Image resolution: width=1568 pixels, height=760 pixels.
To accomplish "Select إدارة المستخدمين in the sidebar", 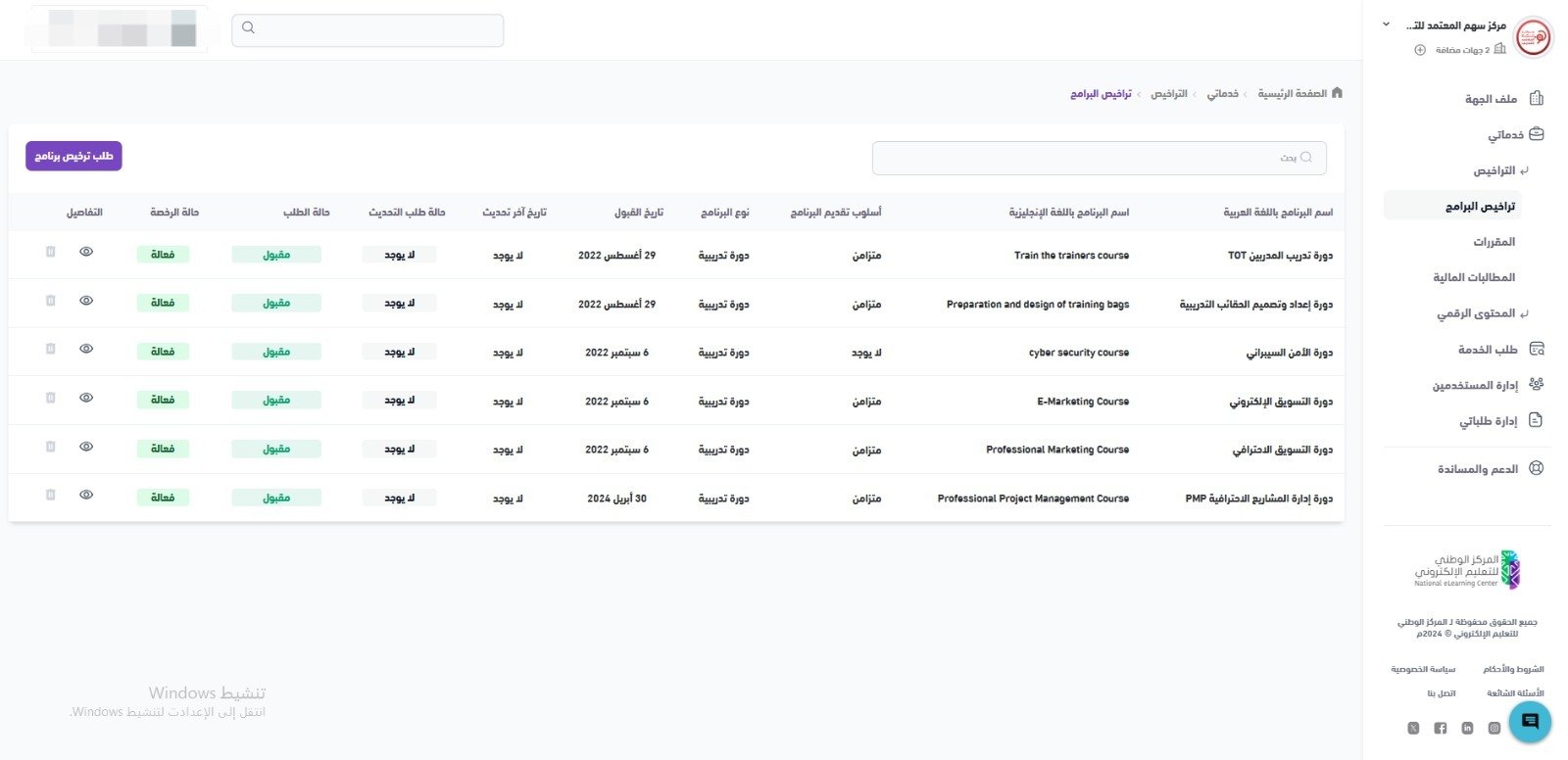I will 1475,385.
